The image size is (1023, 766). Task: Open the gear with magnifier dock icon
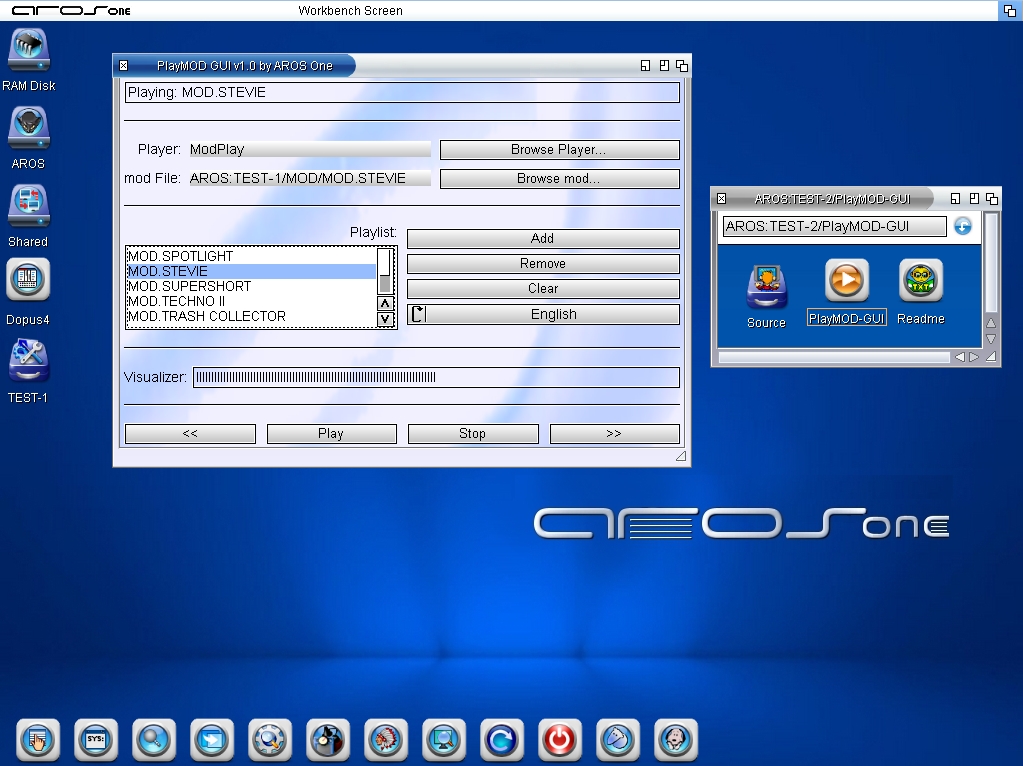point(270,740)
